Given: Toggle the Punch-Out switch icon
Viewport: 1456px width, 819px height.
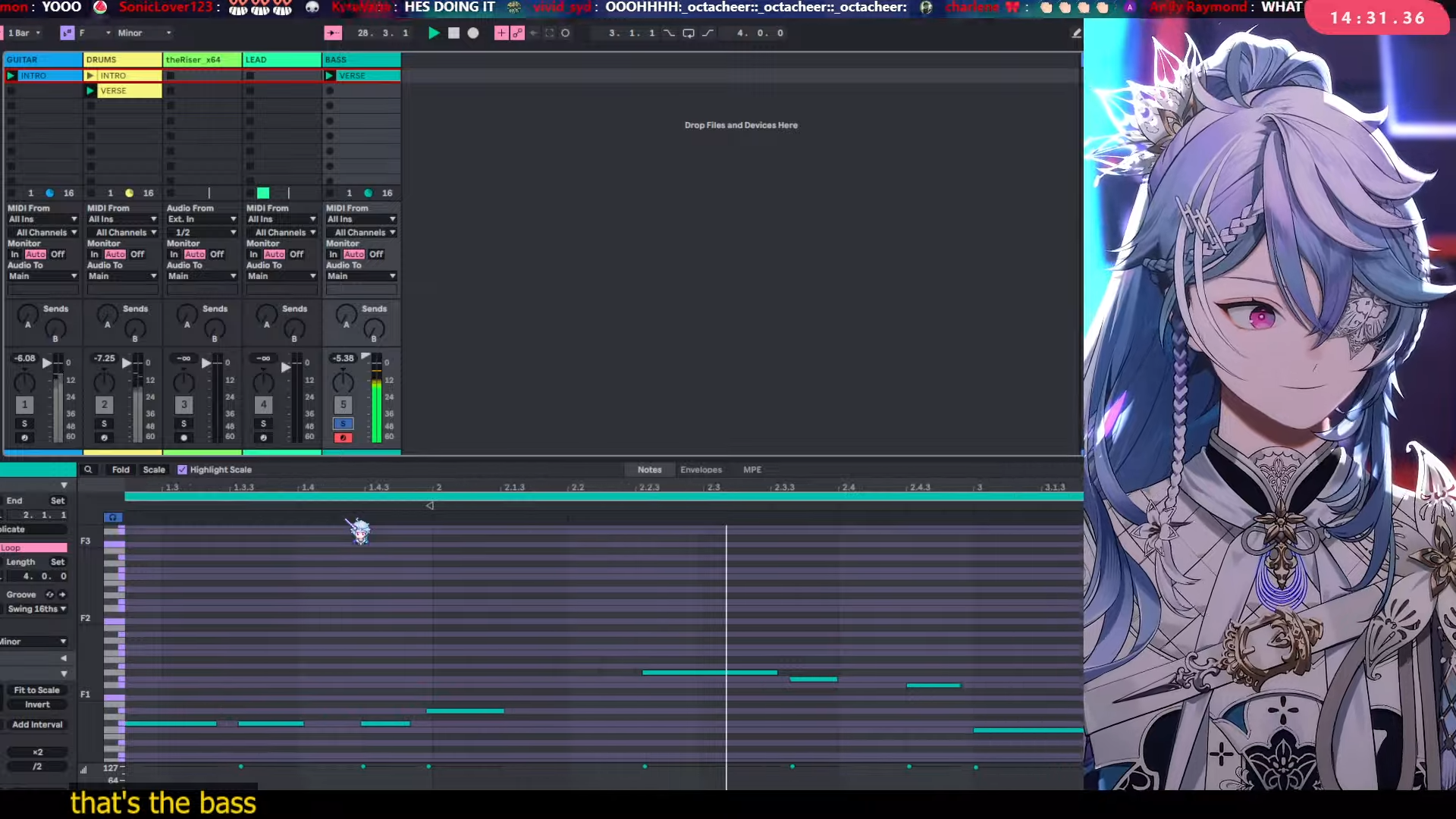Looking at the screenshot, I should (708, 33).
